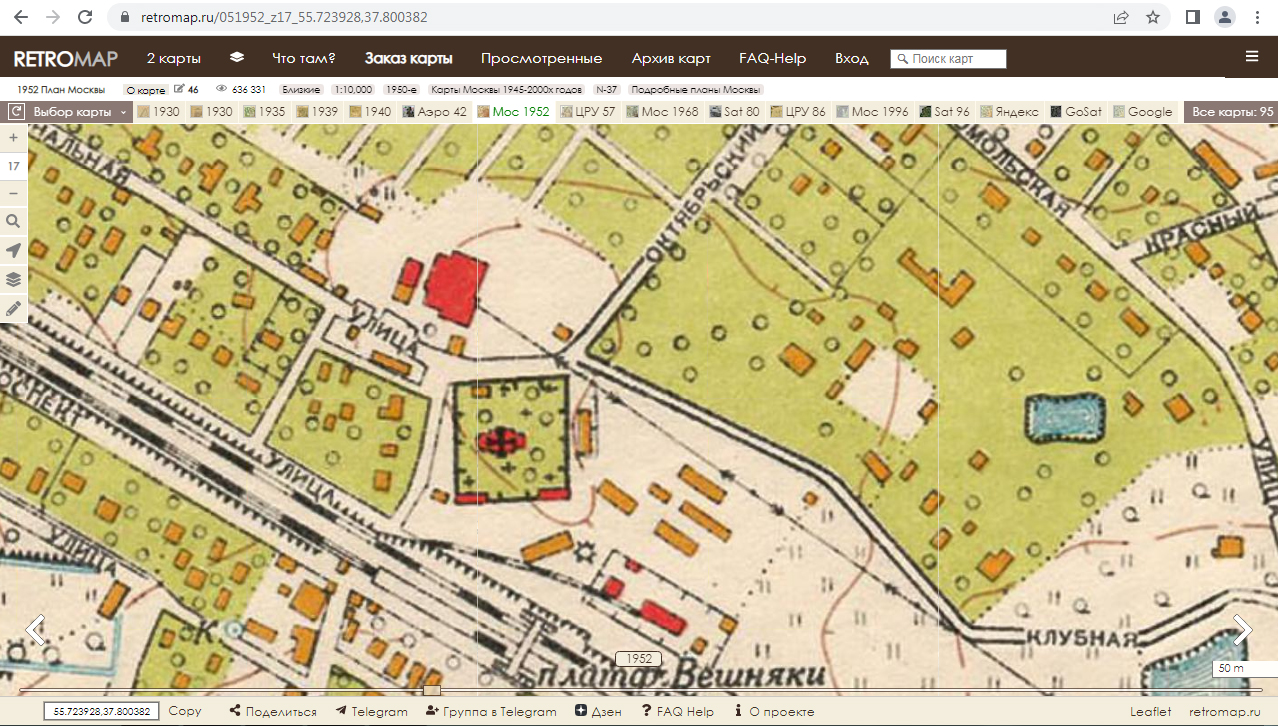
Task: Switch to the ЦРУ 57 map tab
Action: [589, 112]
